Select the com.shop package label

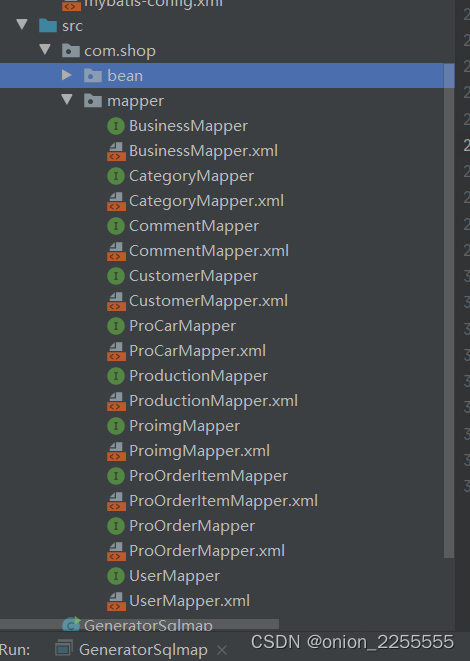120,51
